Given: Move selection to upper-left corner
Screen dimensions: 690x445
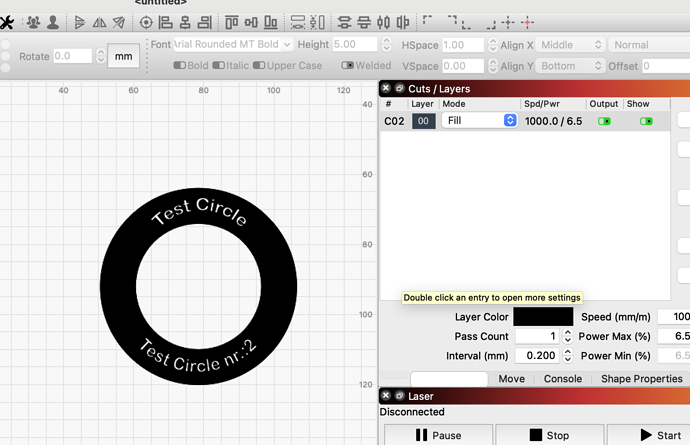Looking at the screenshot, I should (427, 20).
